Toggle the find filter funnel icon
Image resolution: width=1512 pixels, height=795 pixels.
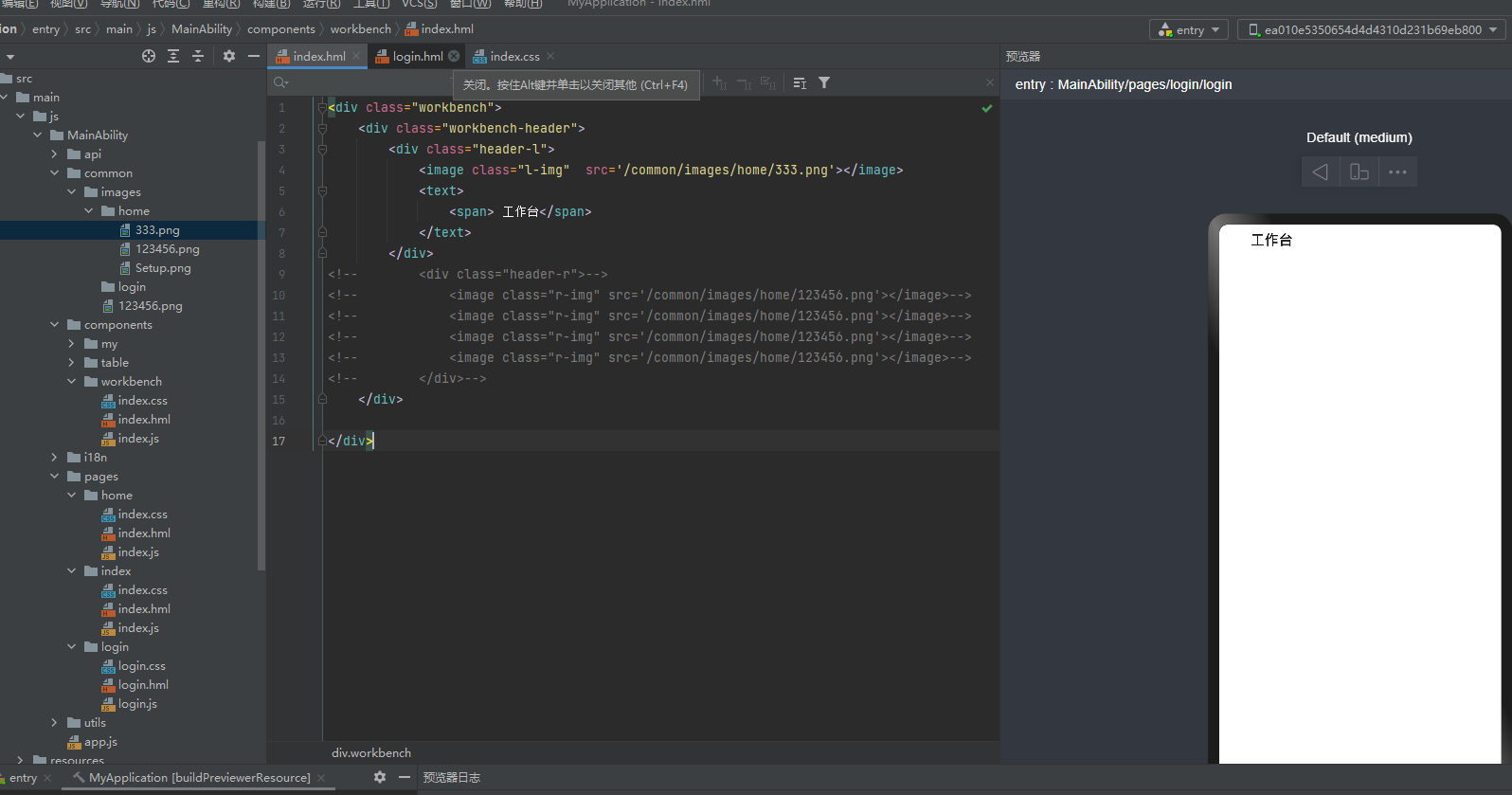824,83
